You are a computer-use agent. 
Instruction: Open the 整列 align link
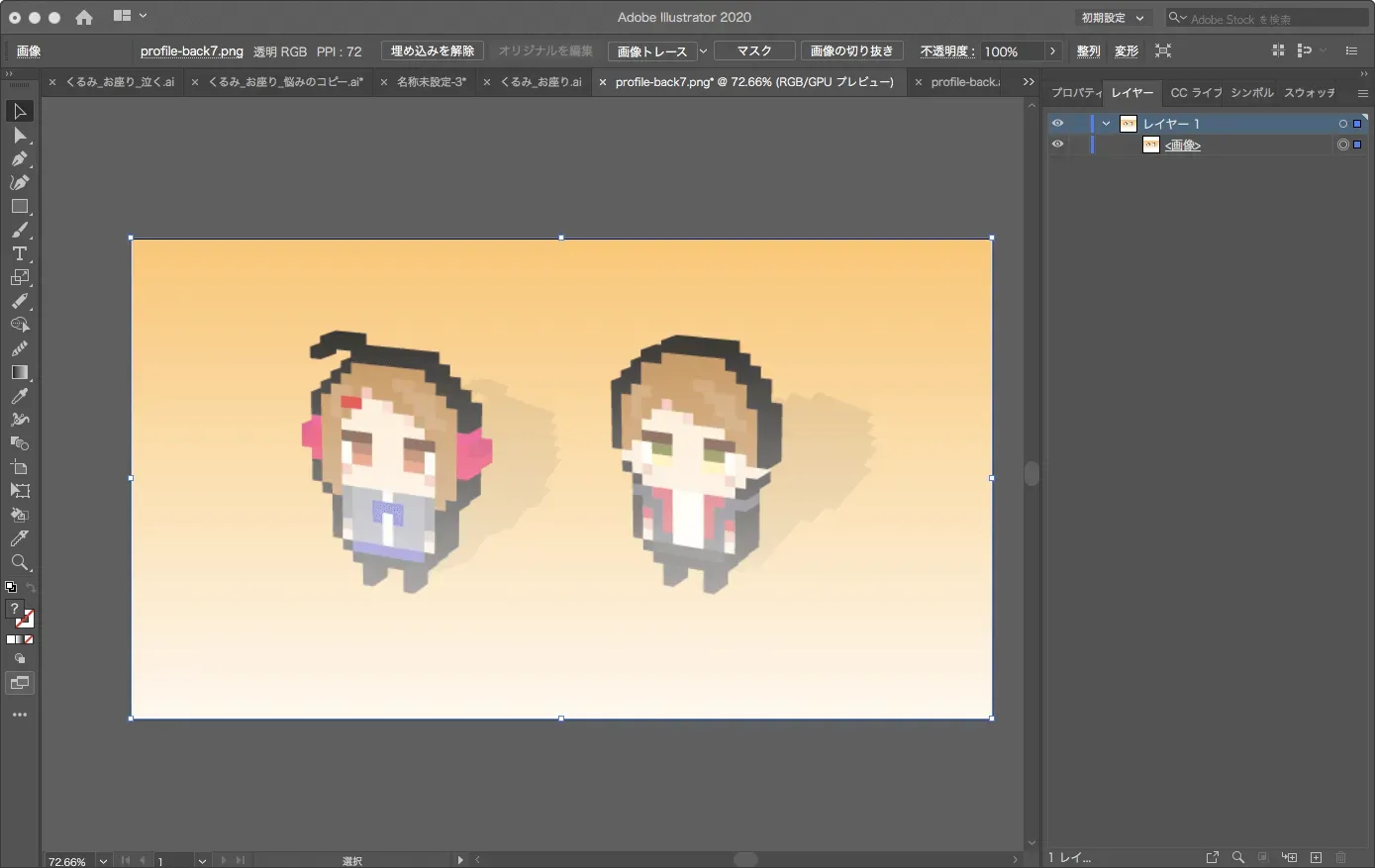click(1088, 51)
